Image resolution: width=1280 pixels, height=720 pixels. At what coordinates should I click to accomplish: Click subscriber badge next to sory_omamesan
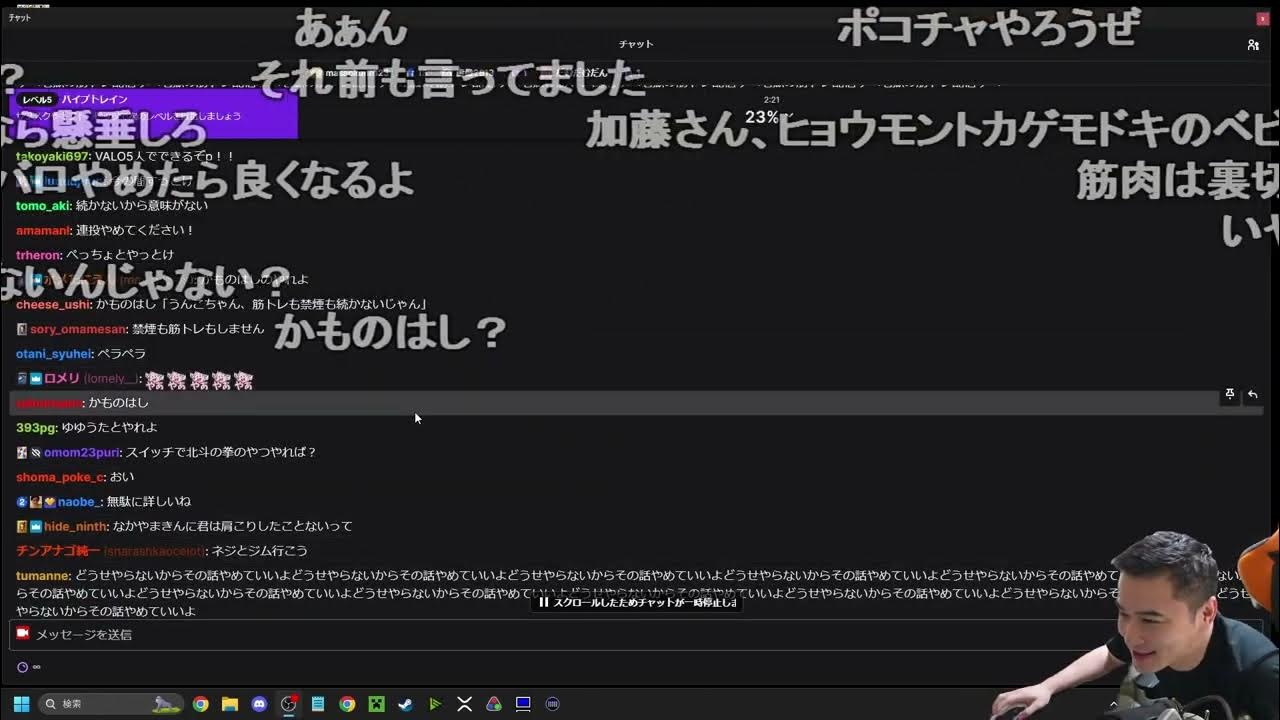[22, 329]
